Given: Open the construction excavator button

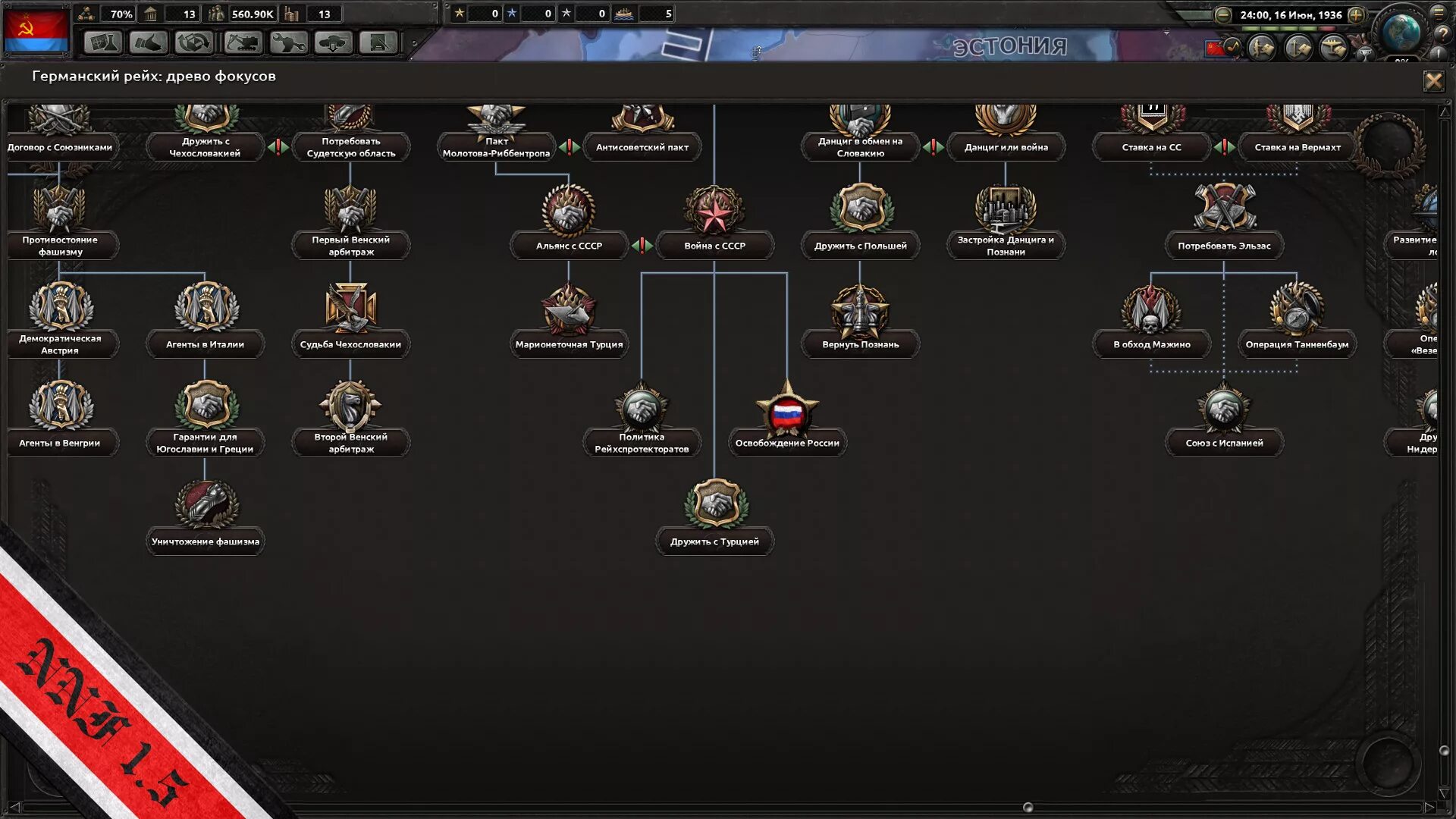Looking at the screenshot, I should 243,42.
